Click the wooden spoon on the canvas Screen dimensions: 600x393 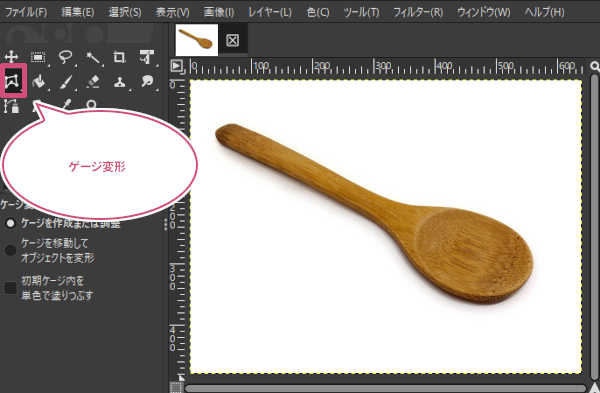pos(374,214)
